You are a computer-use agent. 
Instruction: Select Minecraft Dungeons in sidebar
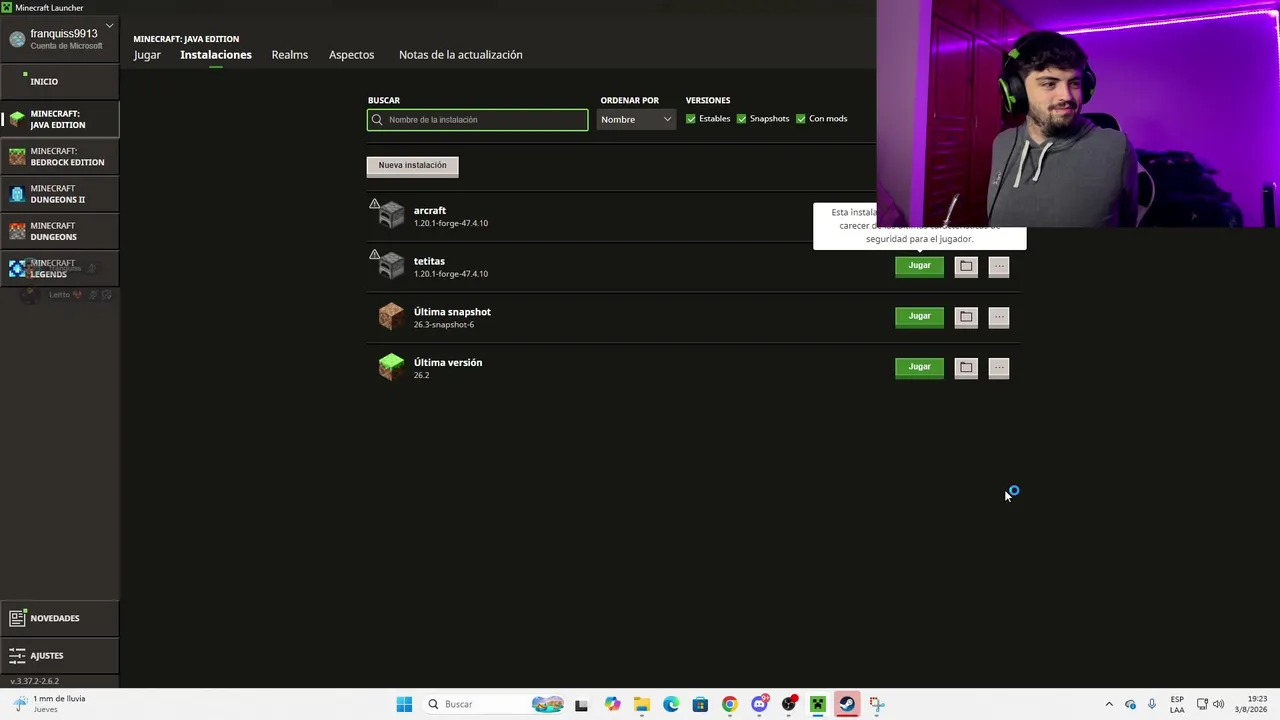click(60, 231)
